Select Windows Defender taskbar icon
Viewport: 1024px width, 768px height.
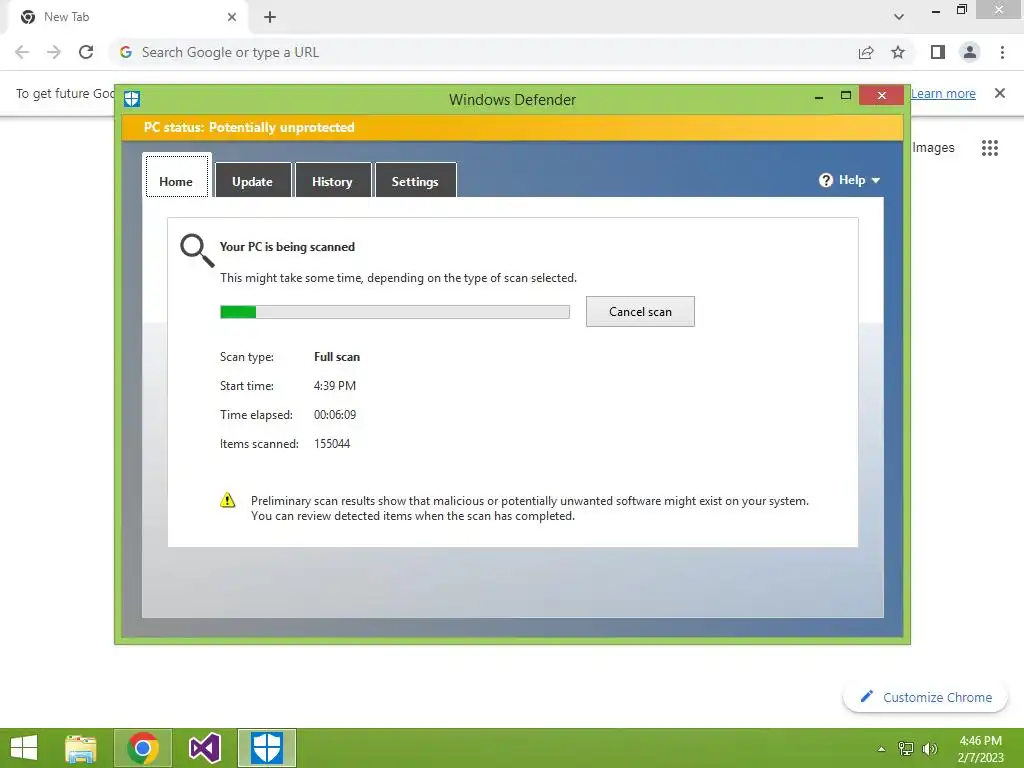click(266, 748)
